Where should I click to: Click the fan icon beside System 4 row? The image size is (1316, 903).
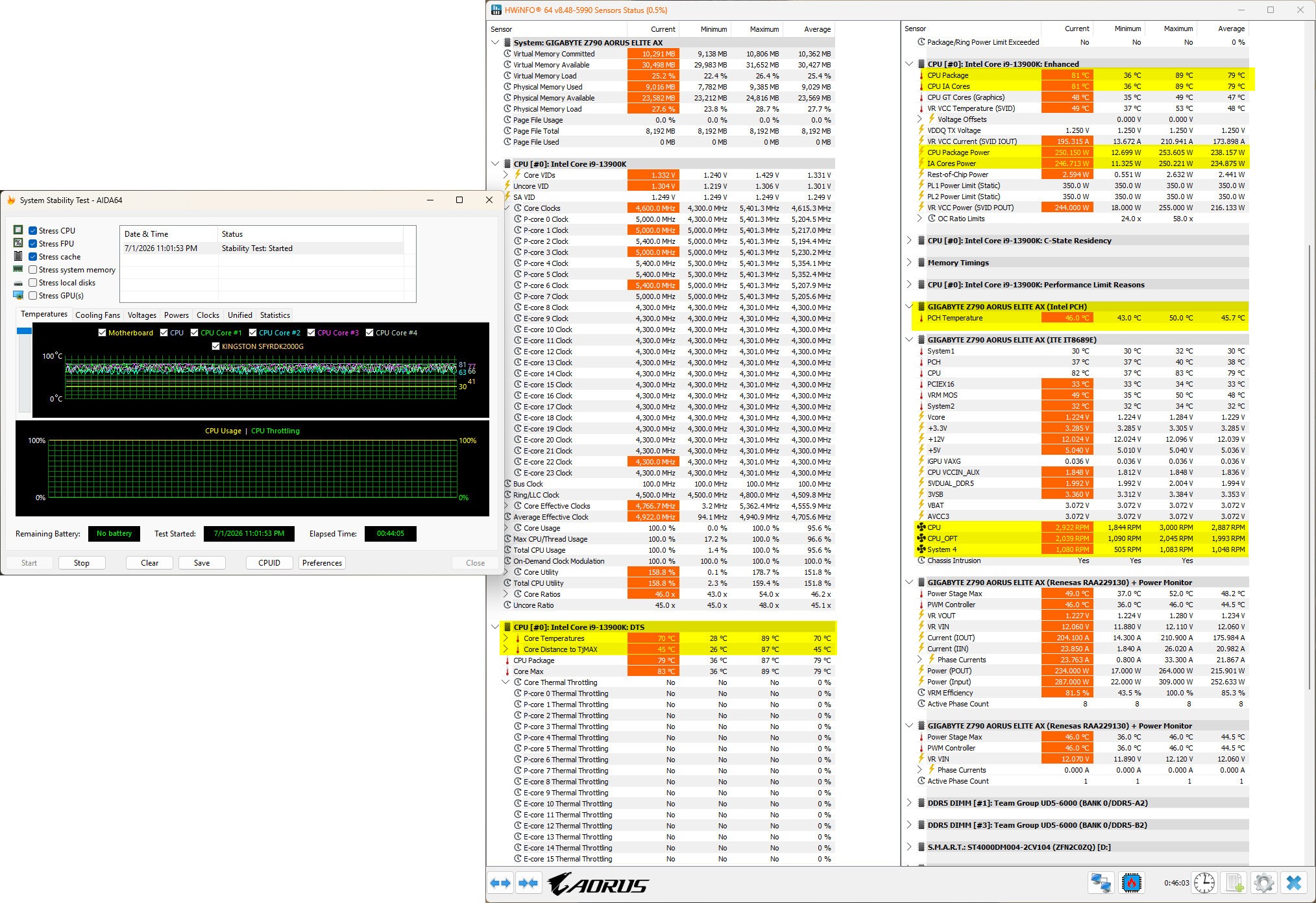(921, 549)
